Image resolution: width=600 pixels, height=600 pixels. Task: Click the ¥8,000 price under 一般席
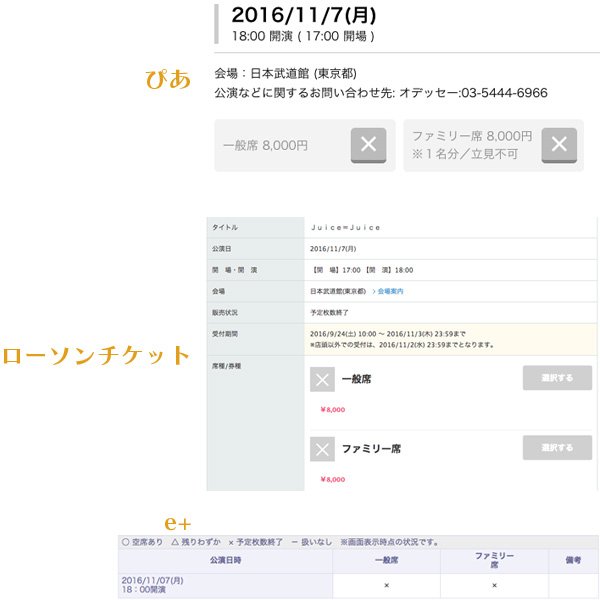click(x=333, y=409)
